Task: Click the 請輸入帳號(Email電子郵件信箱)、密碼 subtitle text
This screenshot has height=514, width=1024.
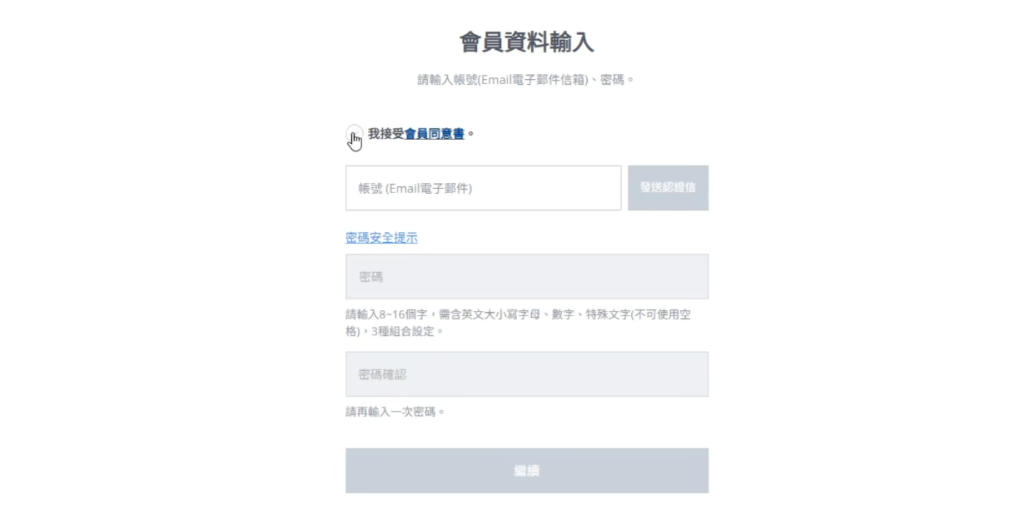Action: 526,79
